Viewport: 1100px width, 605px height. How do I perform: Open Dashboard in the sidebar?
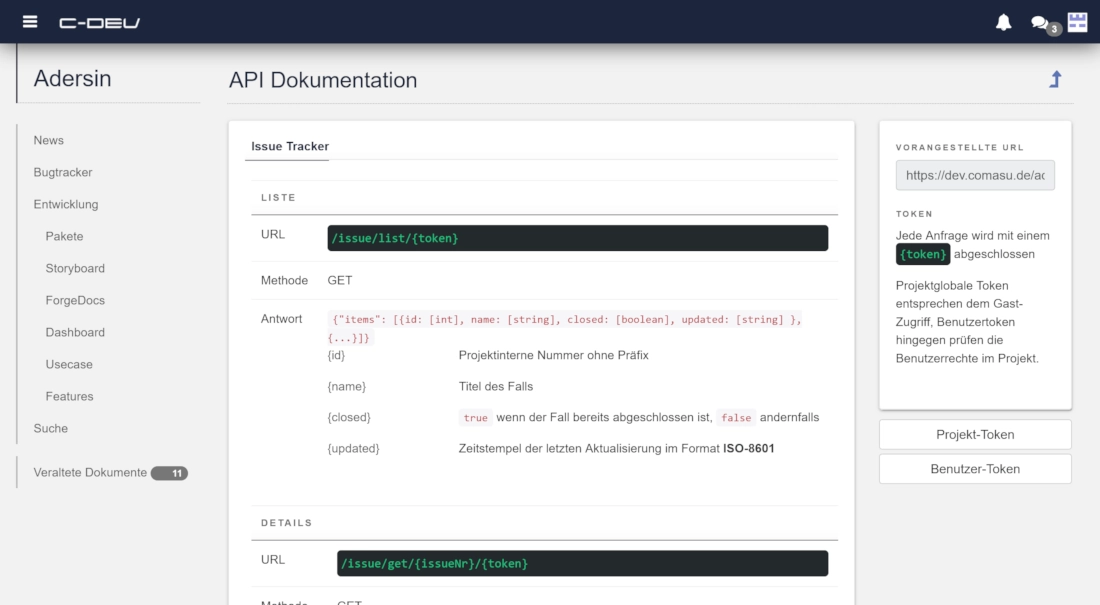pos(75,333)
